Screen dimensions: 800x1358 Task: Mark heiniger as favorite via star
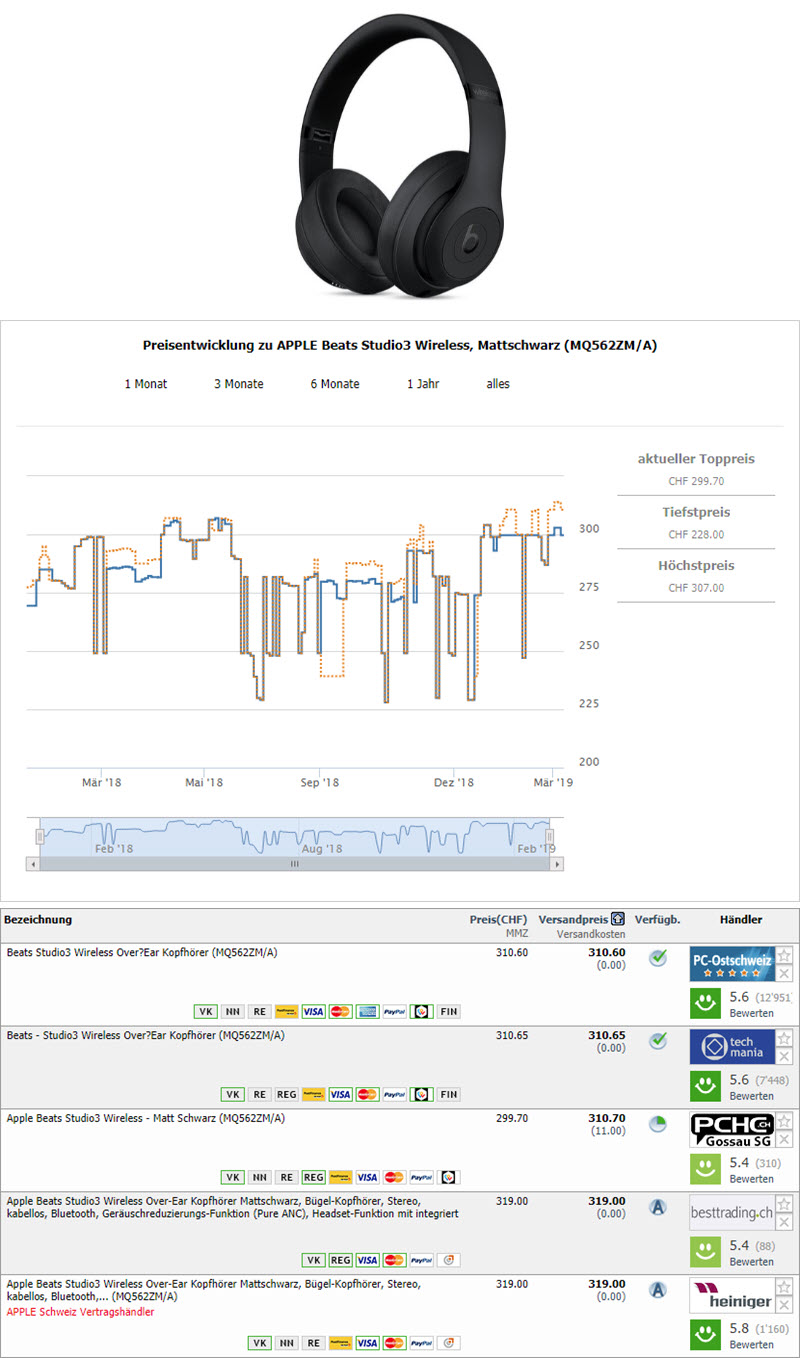point(785,1286)
